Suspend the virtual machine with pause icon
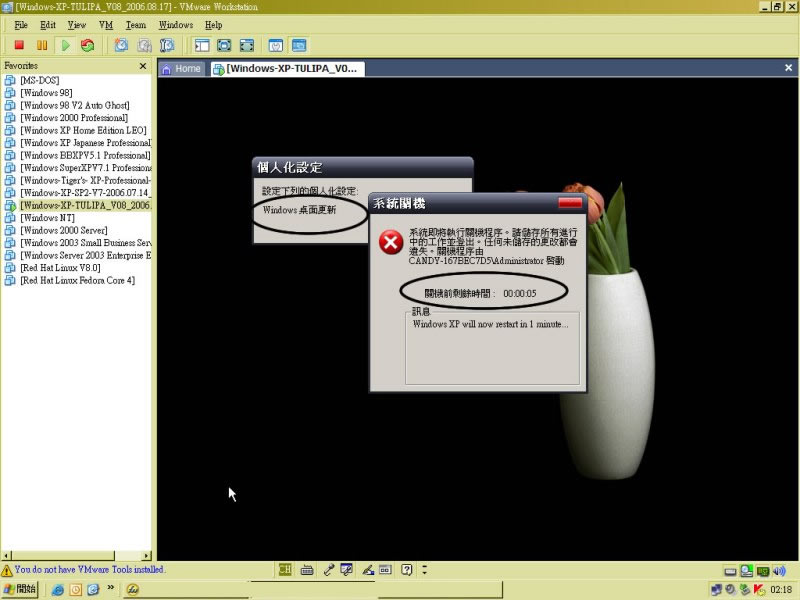This screenshot has height=600, width=800. click(42, 45)
